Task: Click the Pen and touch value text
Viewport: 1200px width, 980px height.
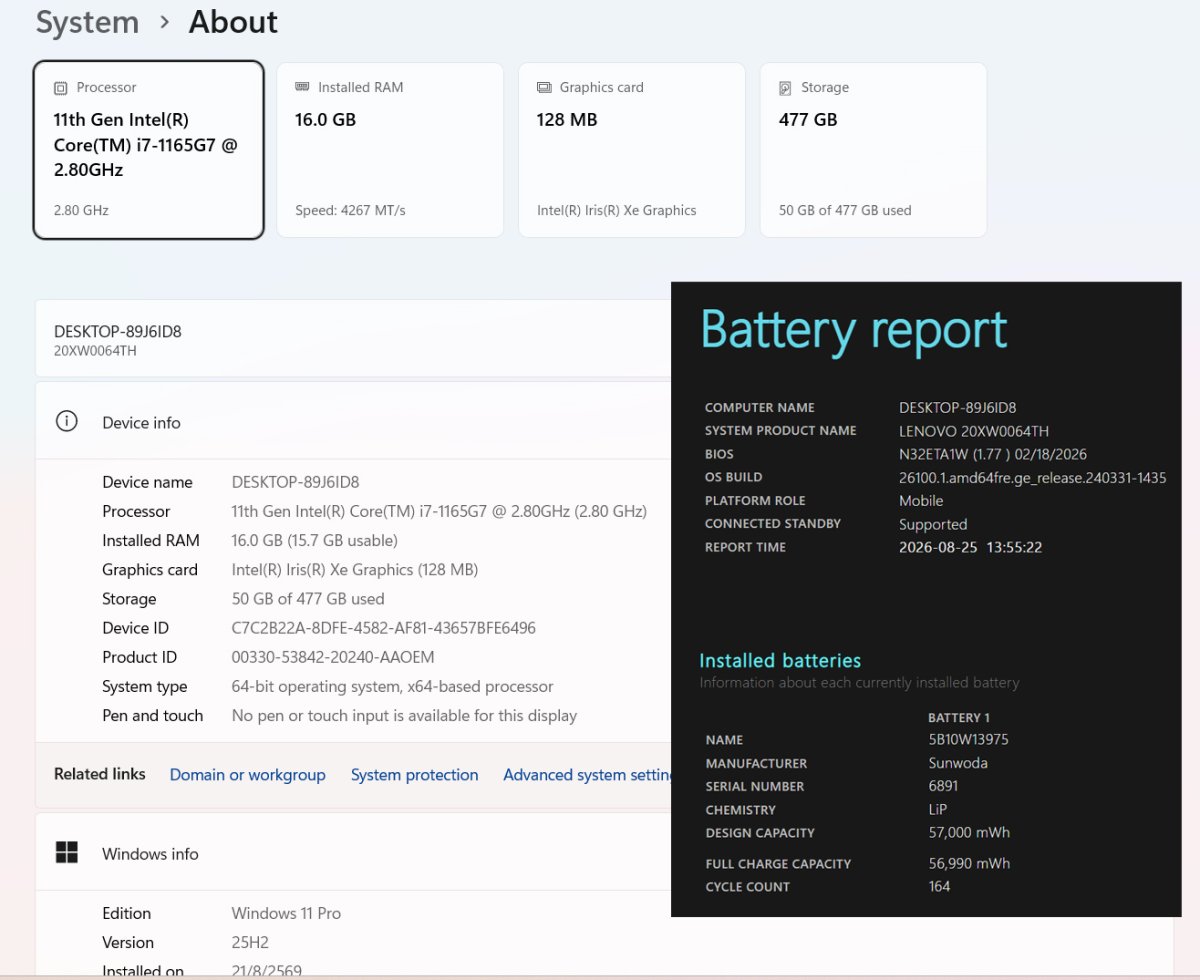Action: coord(404,715)
